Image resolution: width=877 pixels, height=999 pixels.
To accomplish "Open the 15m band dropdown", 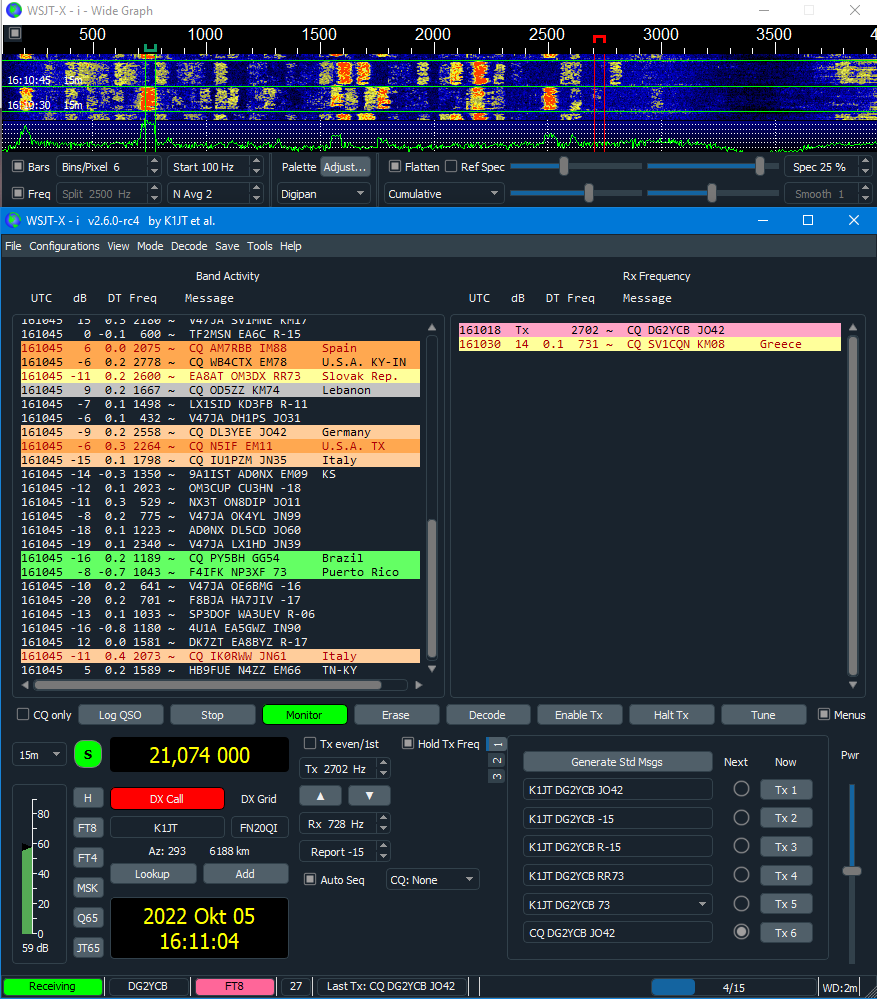I will (40, 755).
